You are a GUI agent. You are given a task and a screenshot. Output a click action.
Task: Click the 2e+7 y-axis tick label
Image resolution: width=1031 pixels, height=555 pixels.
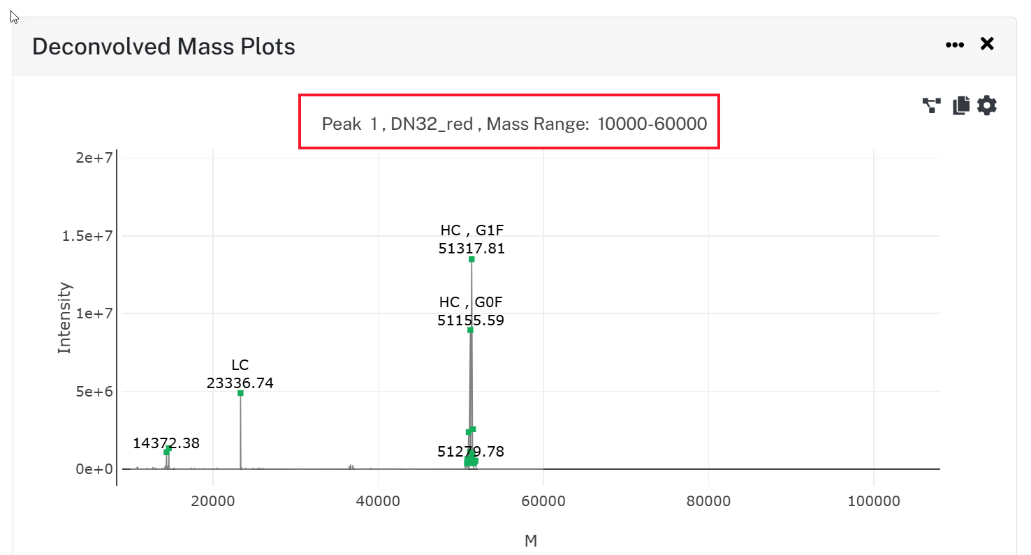[x=94, y=158]
